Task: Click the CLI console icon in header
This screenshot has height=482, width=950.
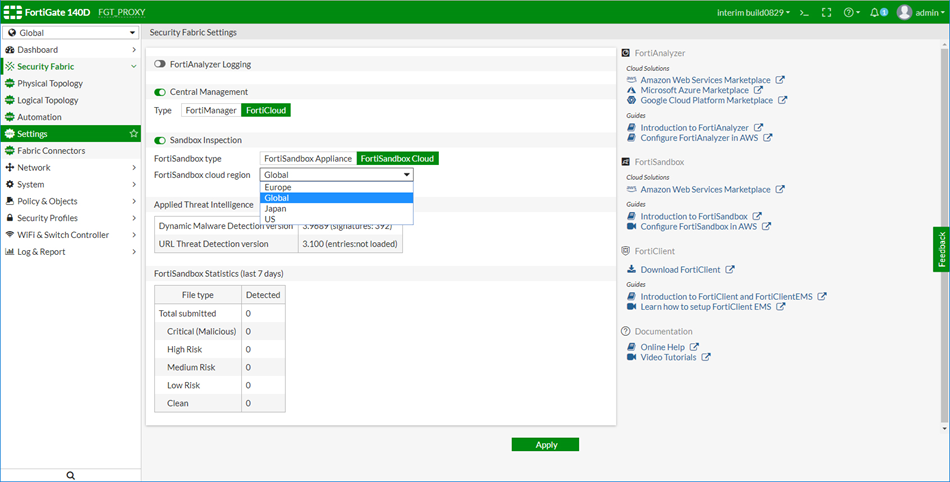Action: pos(805,12)
